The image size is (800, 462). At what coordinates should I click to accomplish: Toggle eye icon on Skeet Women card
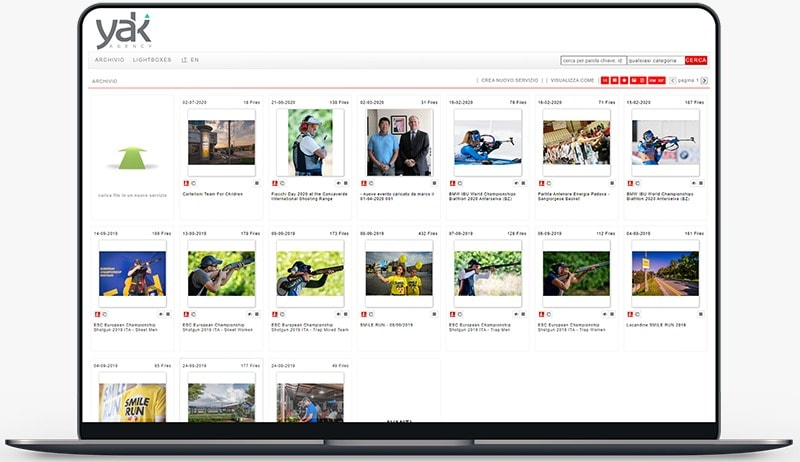[x=249, y=314]
